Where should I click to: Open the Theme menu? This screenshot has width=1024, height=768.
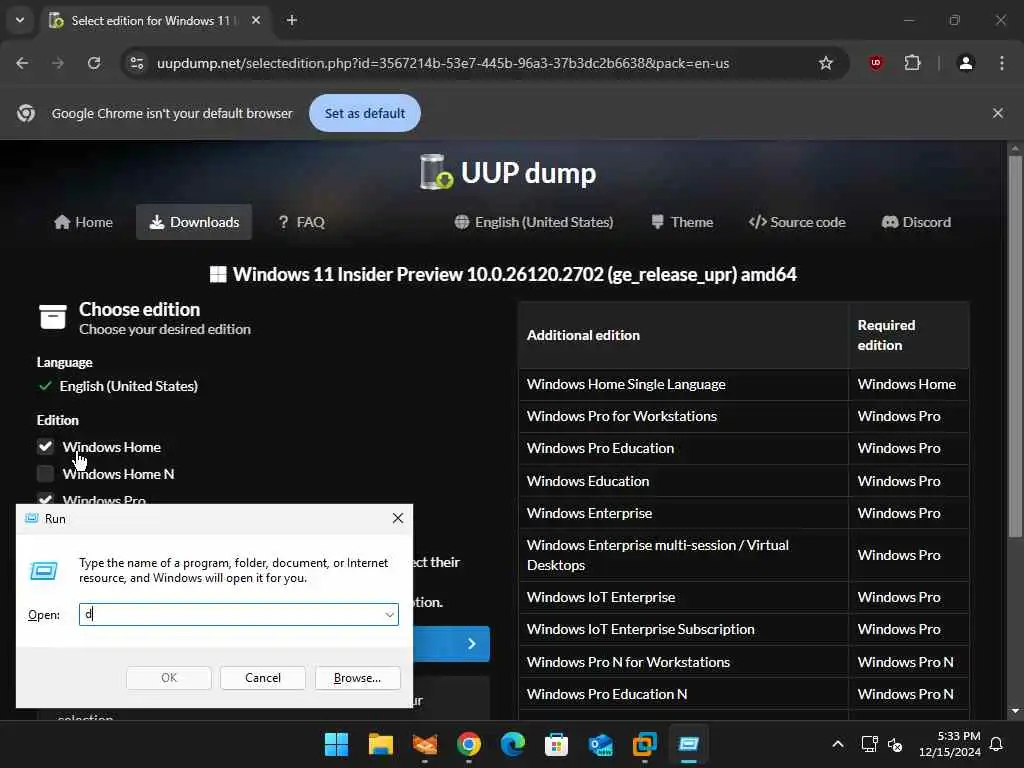point(682,222)
